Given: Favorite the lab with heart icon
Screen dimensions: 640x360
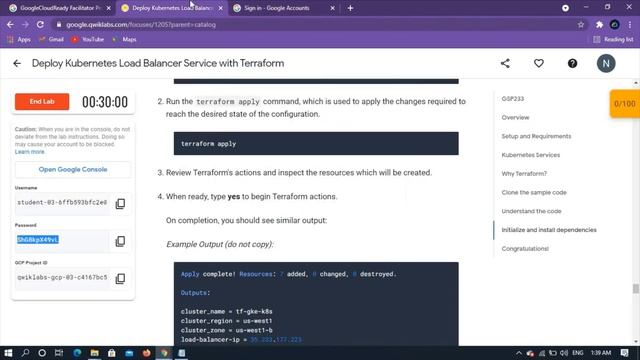Looking at the screenshot, I should point(539,63).
